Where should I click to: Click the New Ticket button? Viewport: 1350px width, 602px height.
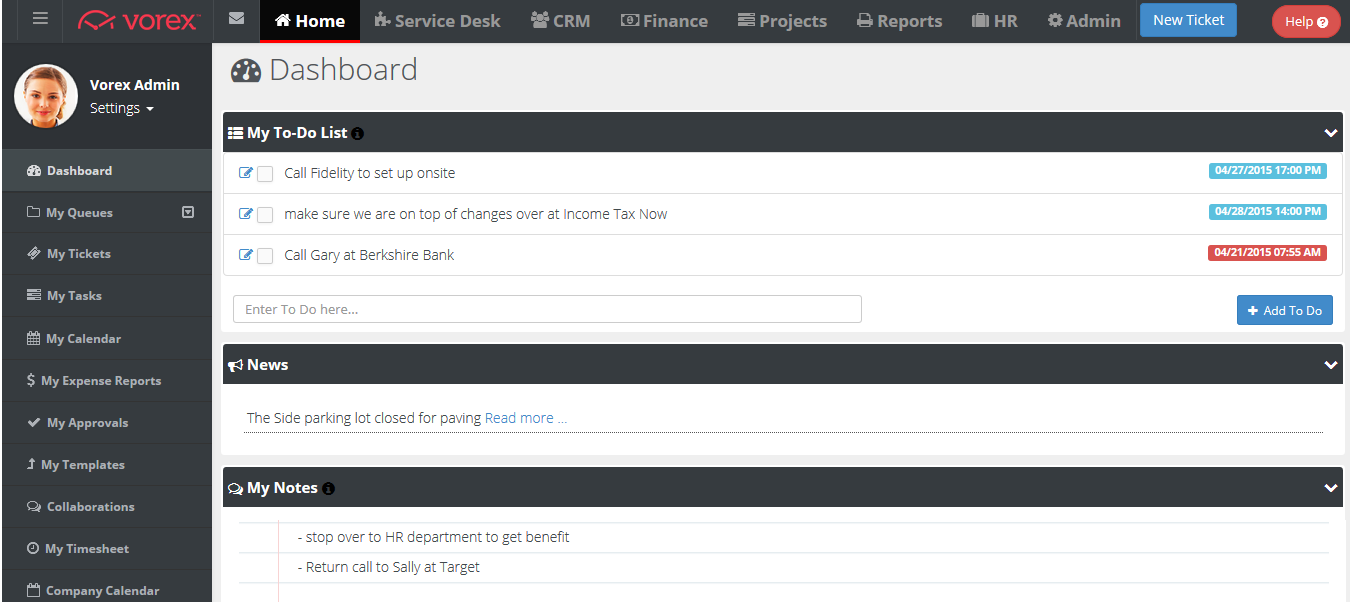coord(1188,20)
